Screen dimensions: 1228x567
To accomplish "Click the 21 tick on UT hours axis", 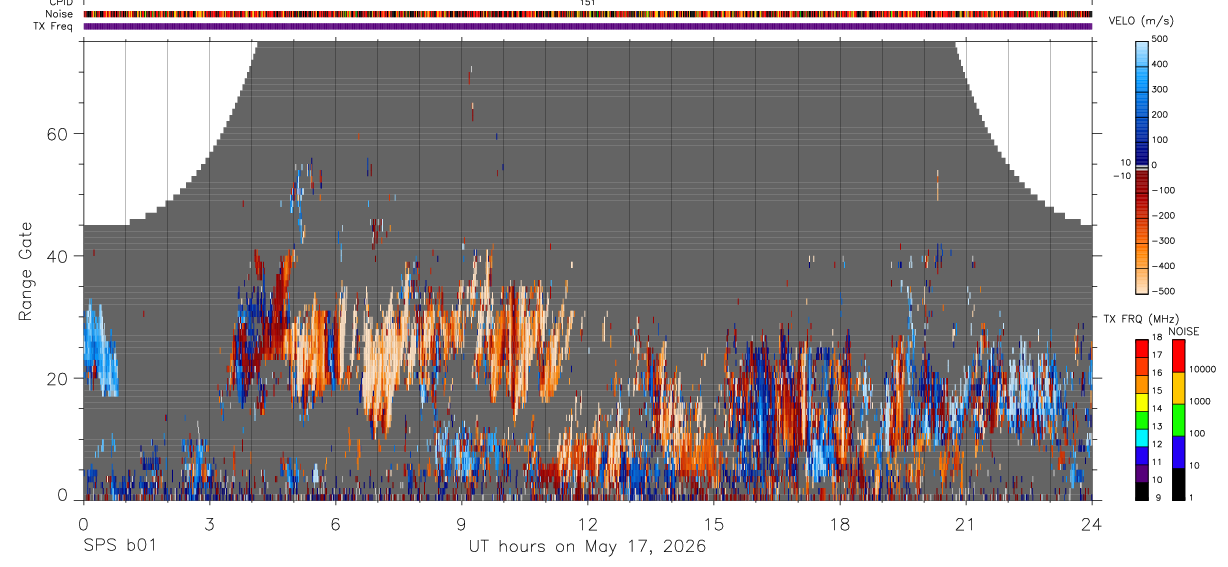I will [965, 523].
